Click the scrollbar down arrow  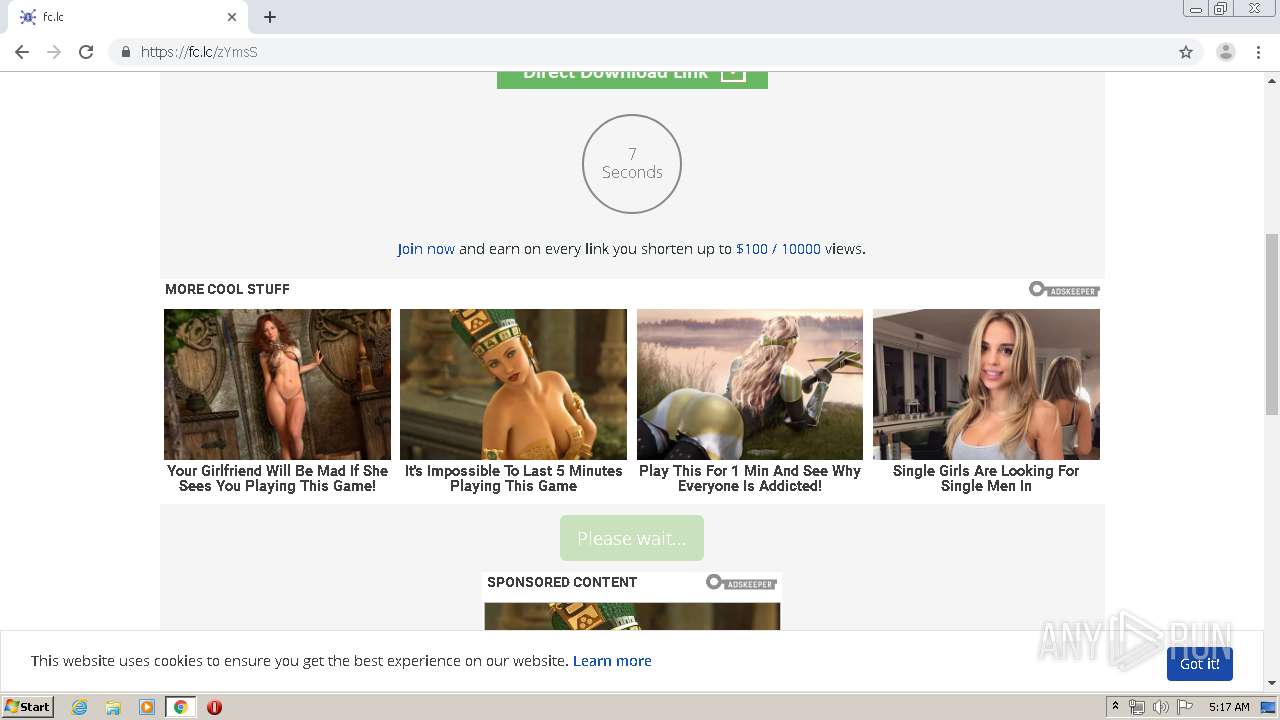point(1272,683)
